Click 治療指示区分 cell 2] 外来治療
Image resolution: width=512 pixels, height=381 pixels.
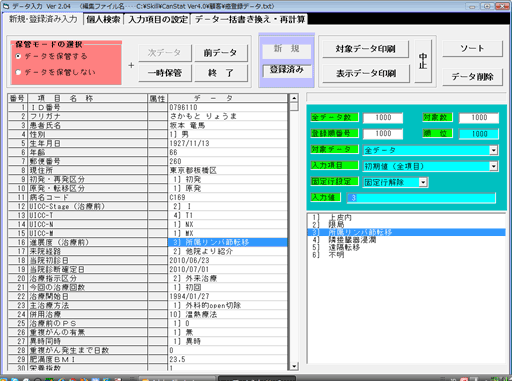coord(228,278)
